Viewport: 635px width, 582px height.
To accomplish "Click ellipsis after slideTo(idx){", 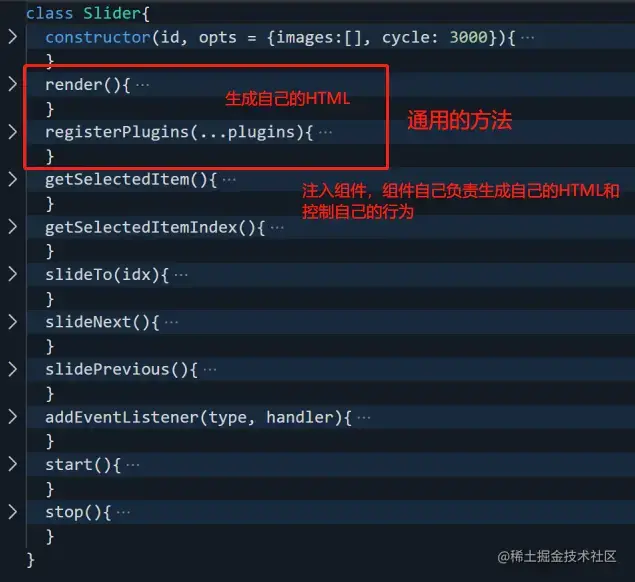I will [181, 275].
